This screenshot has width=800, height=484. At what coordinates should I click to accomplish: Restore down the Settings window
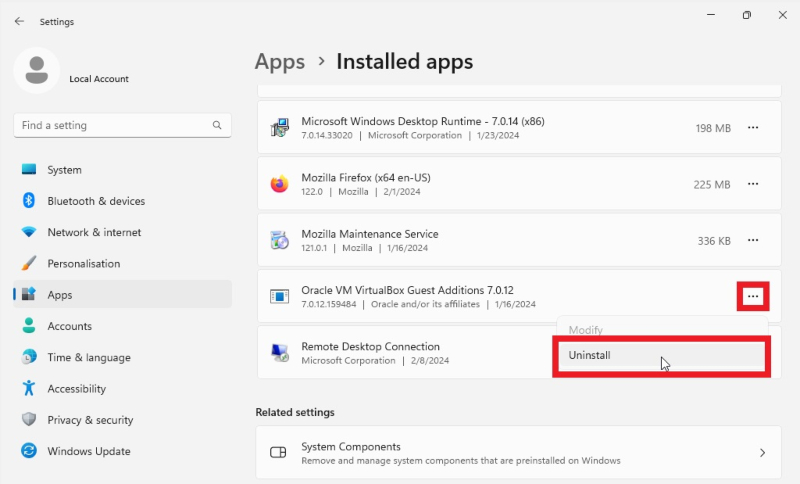tap(746, 15)
